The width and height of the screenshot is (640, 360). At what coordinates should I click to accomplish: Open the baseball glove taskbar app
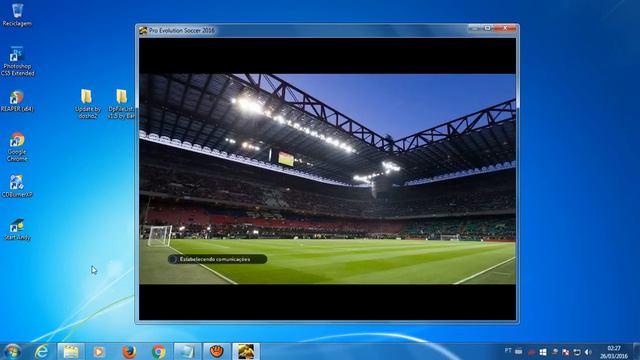pyautogui.click(x=217, y=351)
